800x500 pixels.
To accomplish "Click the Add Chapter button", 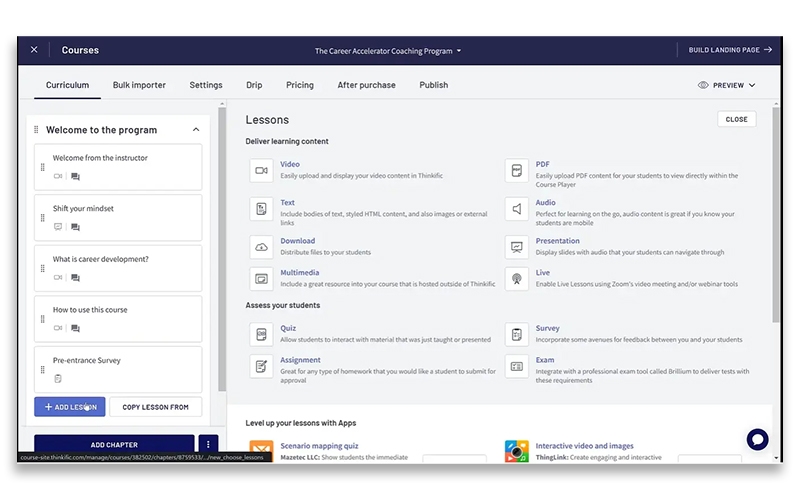I will (x=114, y=444).
